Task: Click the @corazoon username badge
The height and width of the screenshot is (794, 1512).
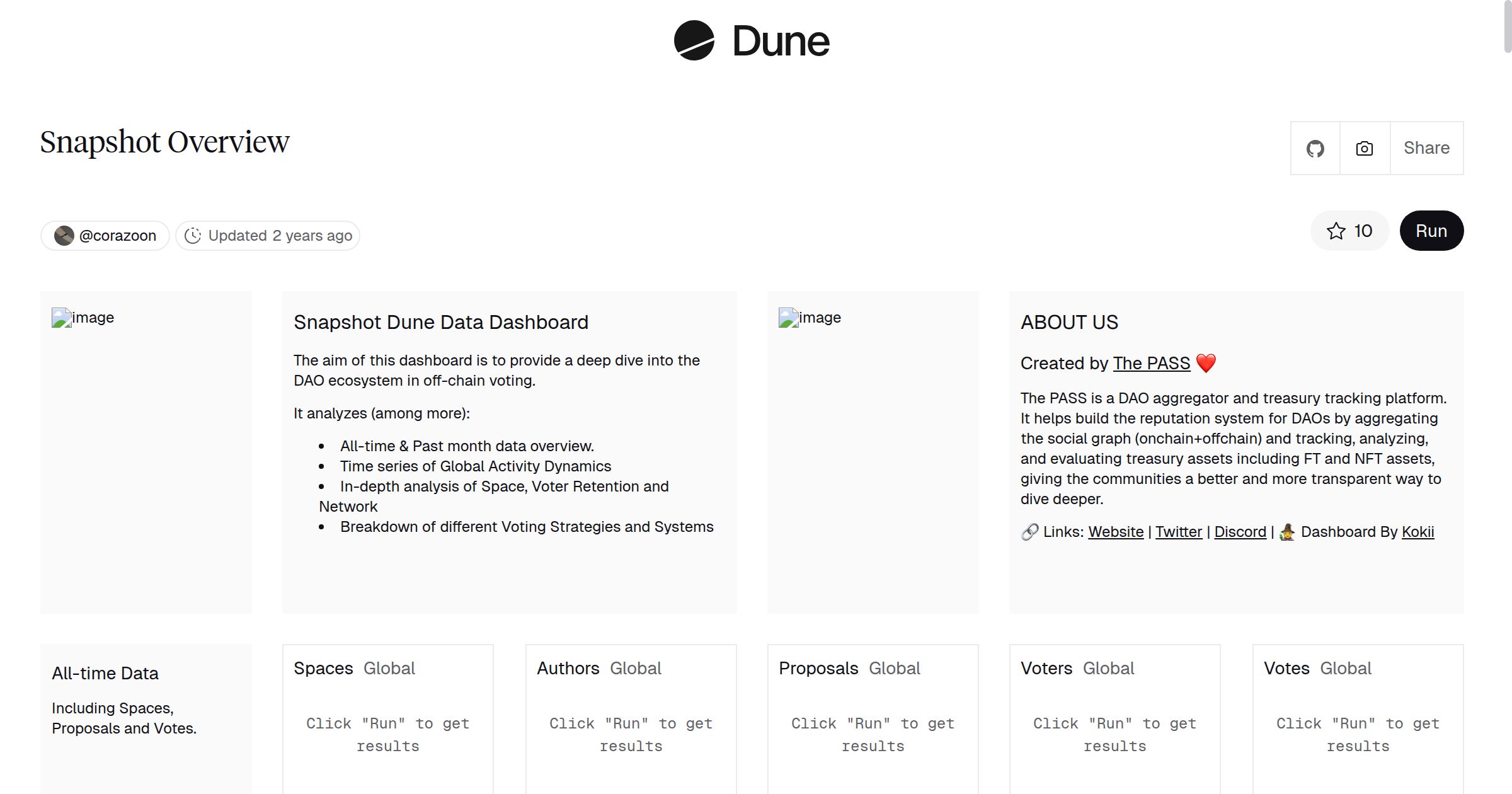Action: click(104, 235)
